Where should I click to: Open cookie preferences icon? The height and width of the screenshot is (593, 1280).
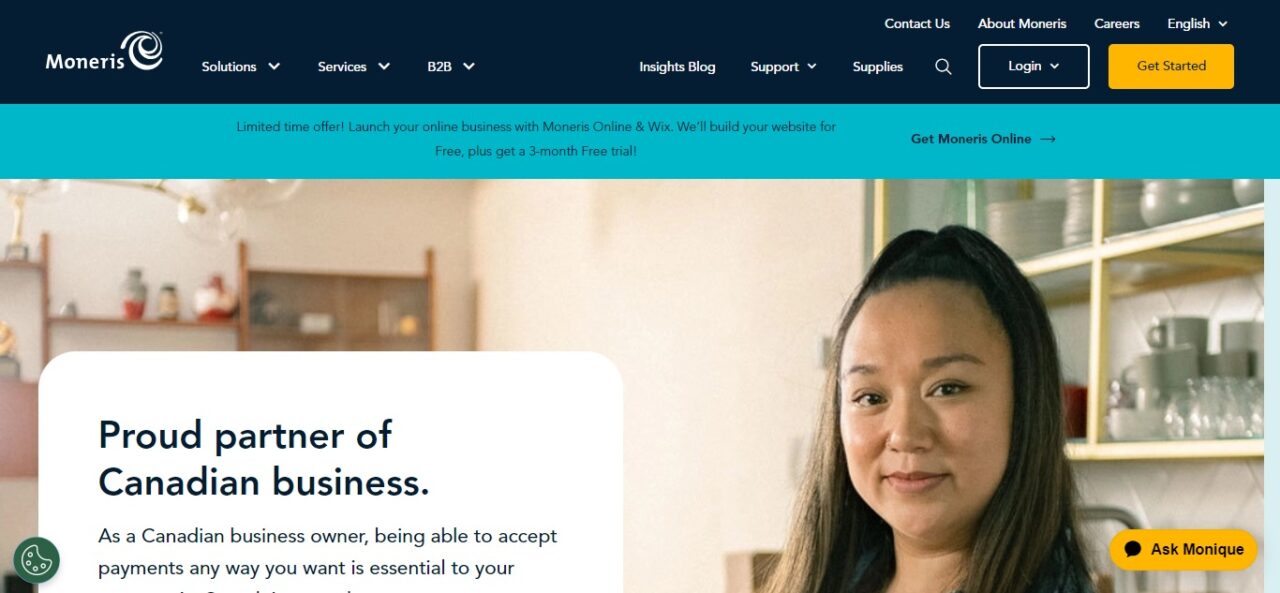(37, 560)
